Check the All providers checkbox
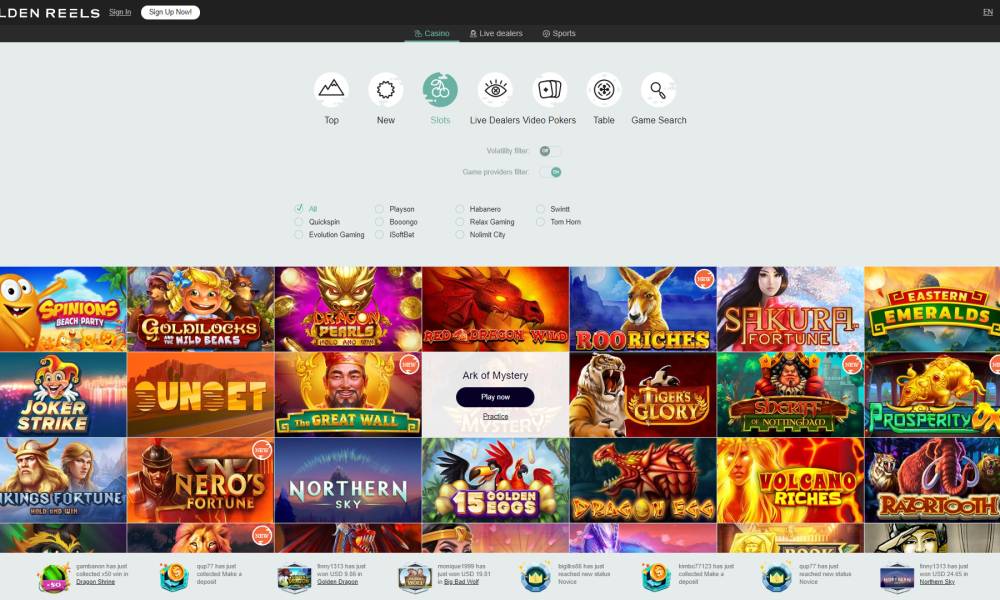Screen dimensions: 1000x600 click(298, 209)
